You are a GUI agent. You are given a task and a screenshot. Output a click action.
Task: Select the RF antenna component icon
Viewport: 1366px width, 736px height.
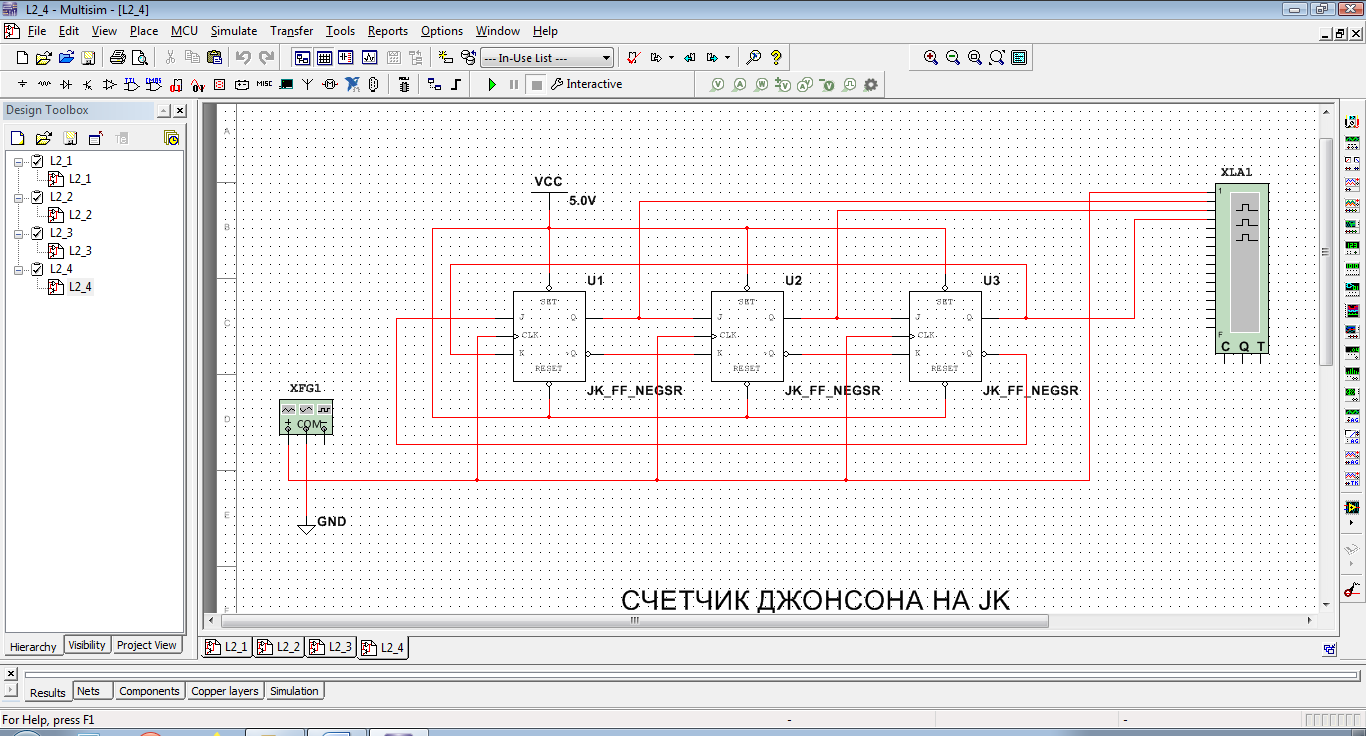click(x=308, y=85)
